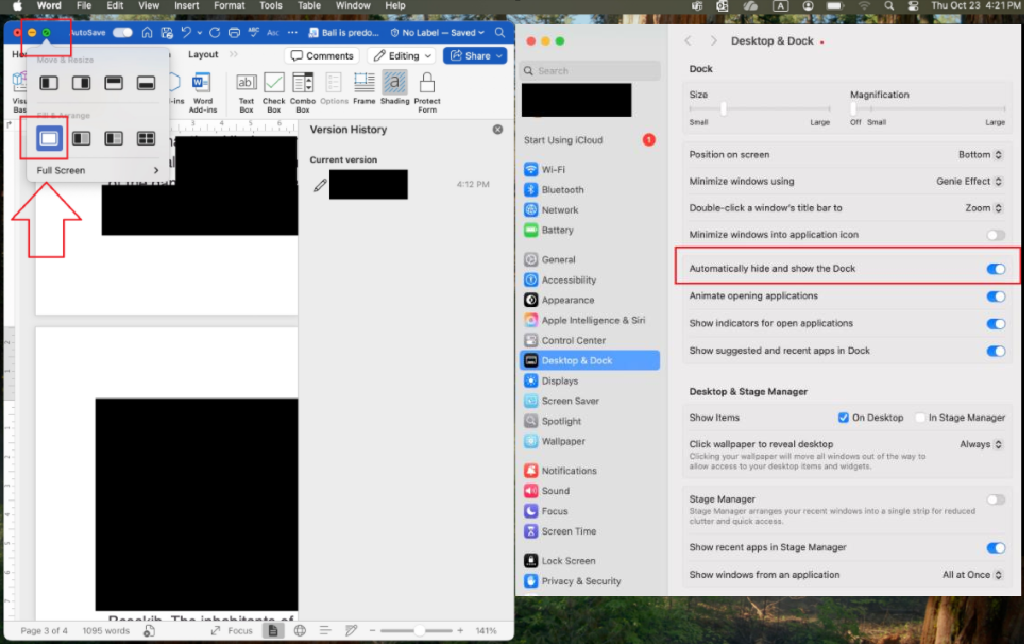Toggle Show indicators for open applications

tap(995, 324)
